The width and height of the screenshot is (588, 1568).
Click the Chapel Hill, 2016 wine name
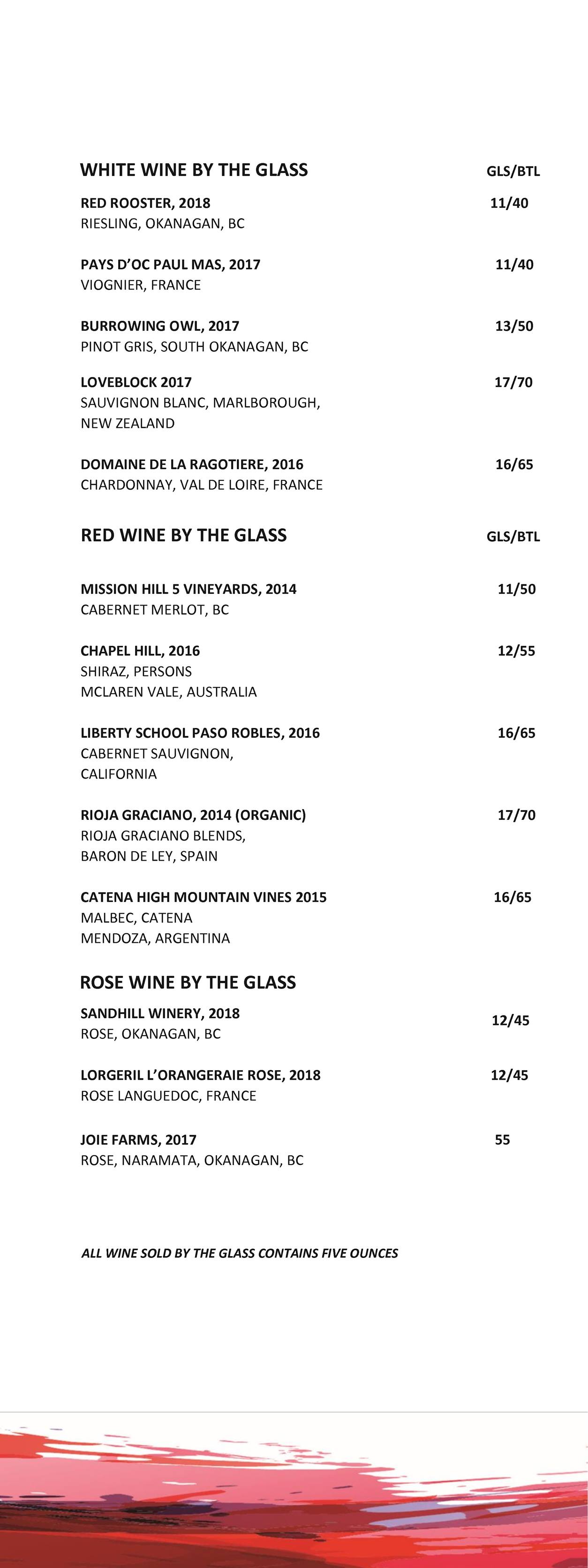tap(140, 651)
